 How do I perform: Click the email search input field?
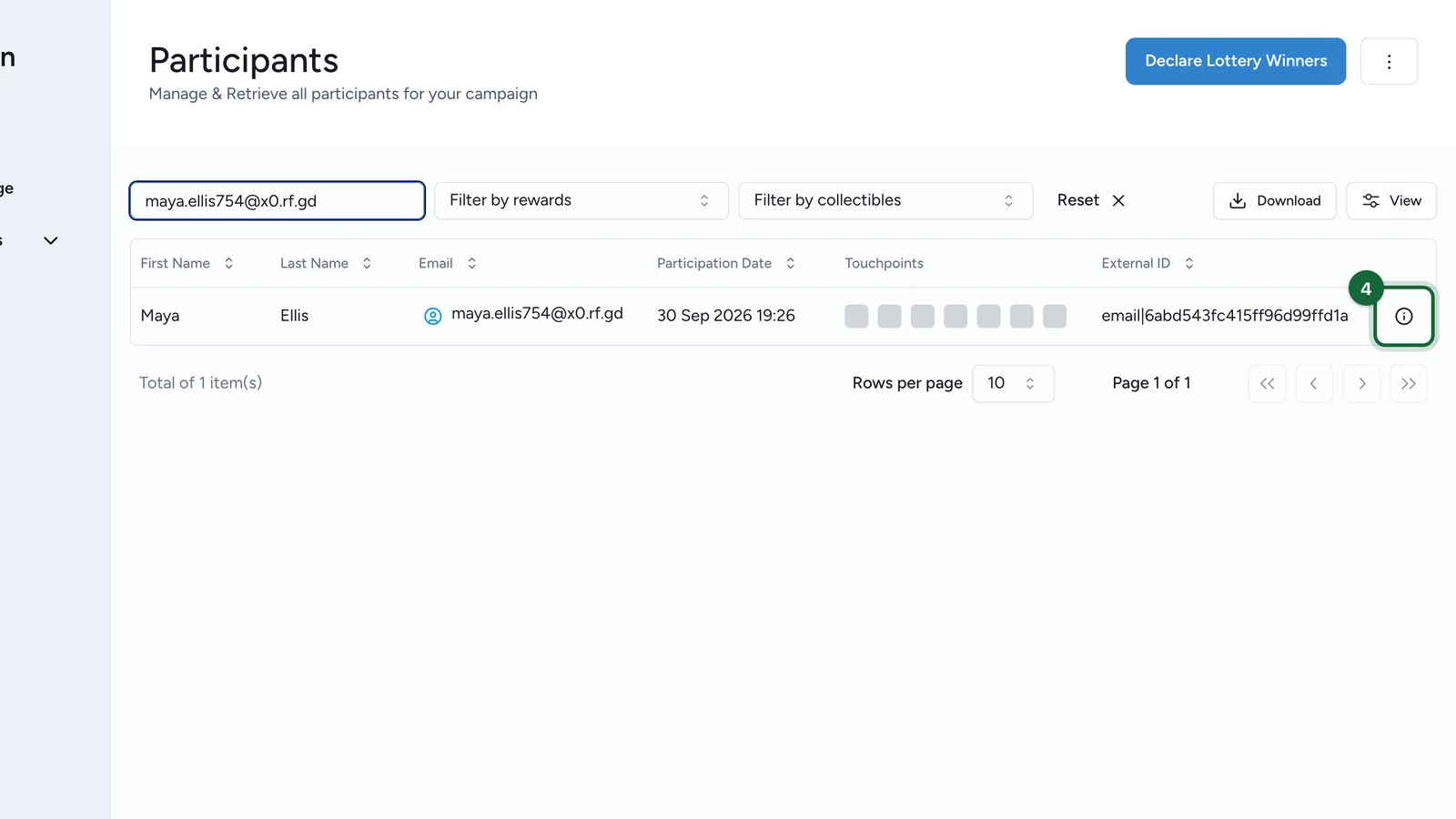pos(277,200)
